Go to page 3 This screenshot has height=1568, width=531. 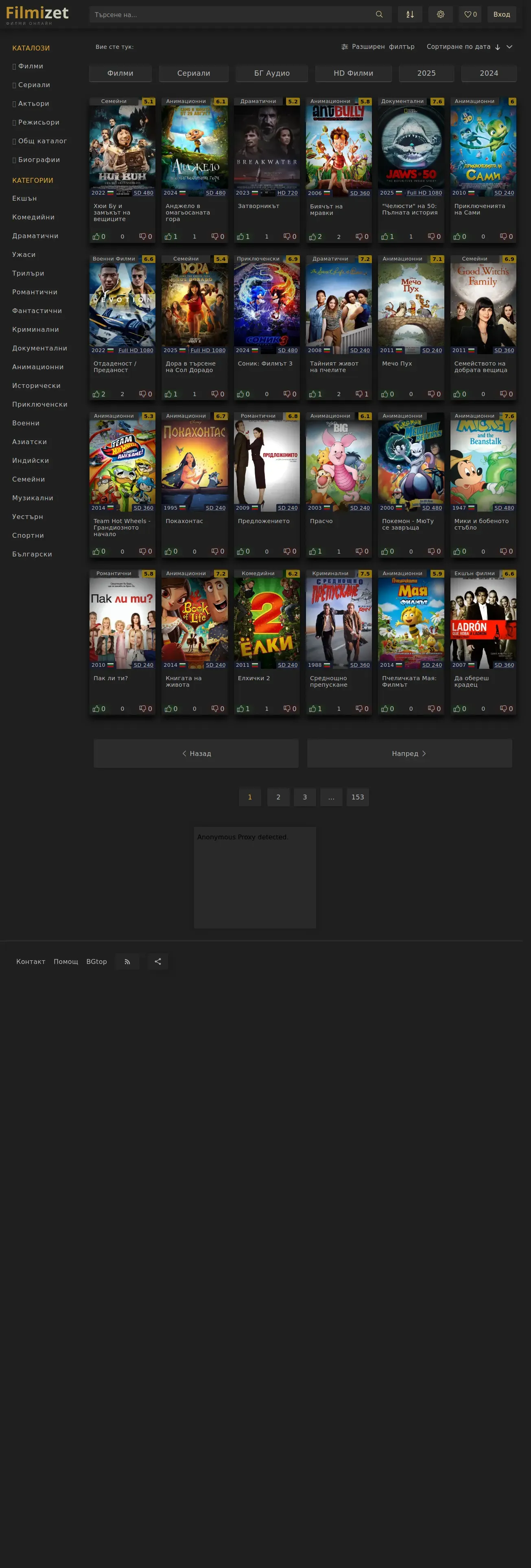[x=305, y=797]
